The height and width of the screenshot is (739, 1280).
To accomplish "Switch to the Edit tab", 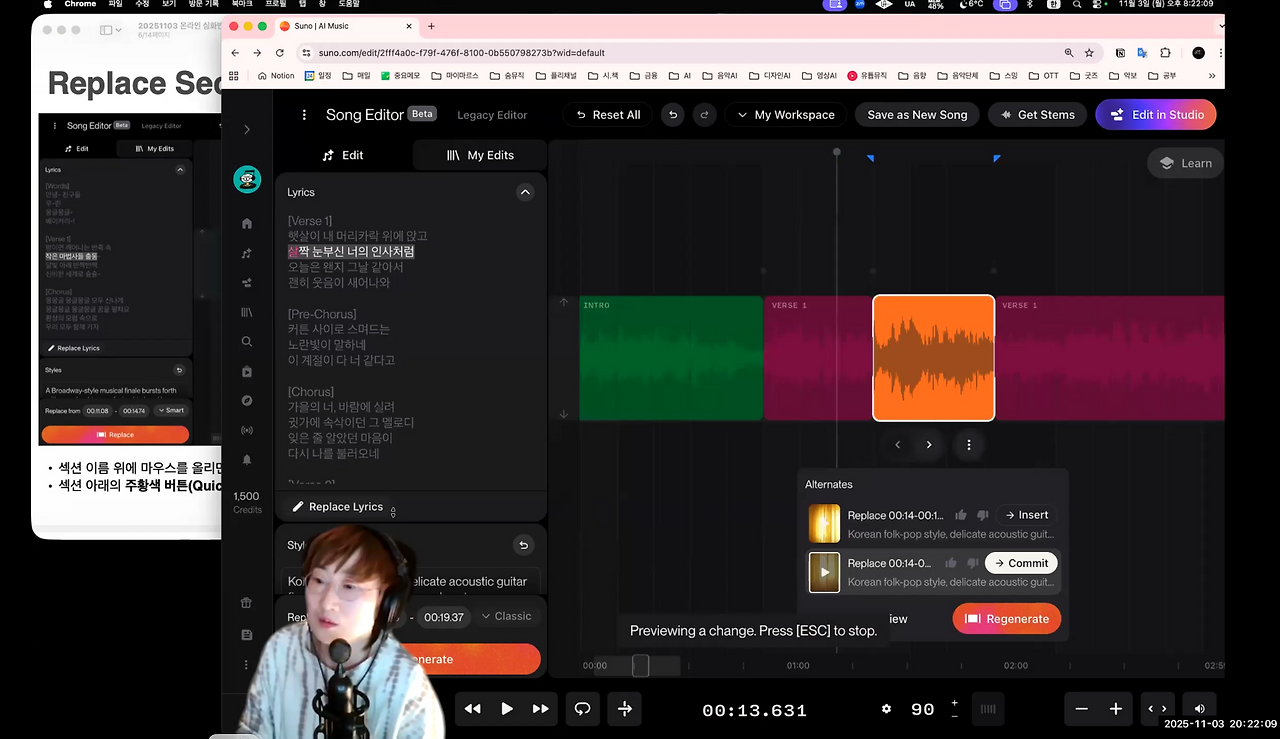I will click(343, 155).
